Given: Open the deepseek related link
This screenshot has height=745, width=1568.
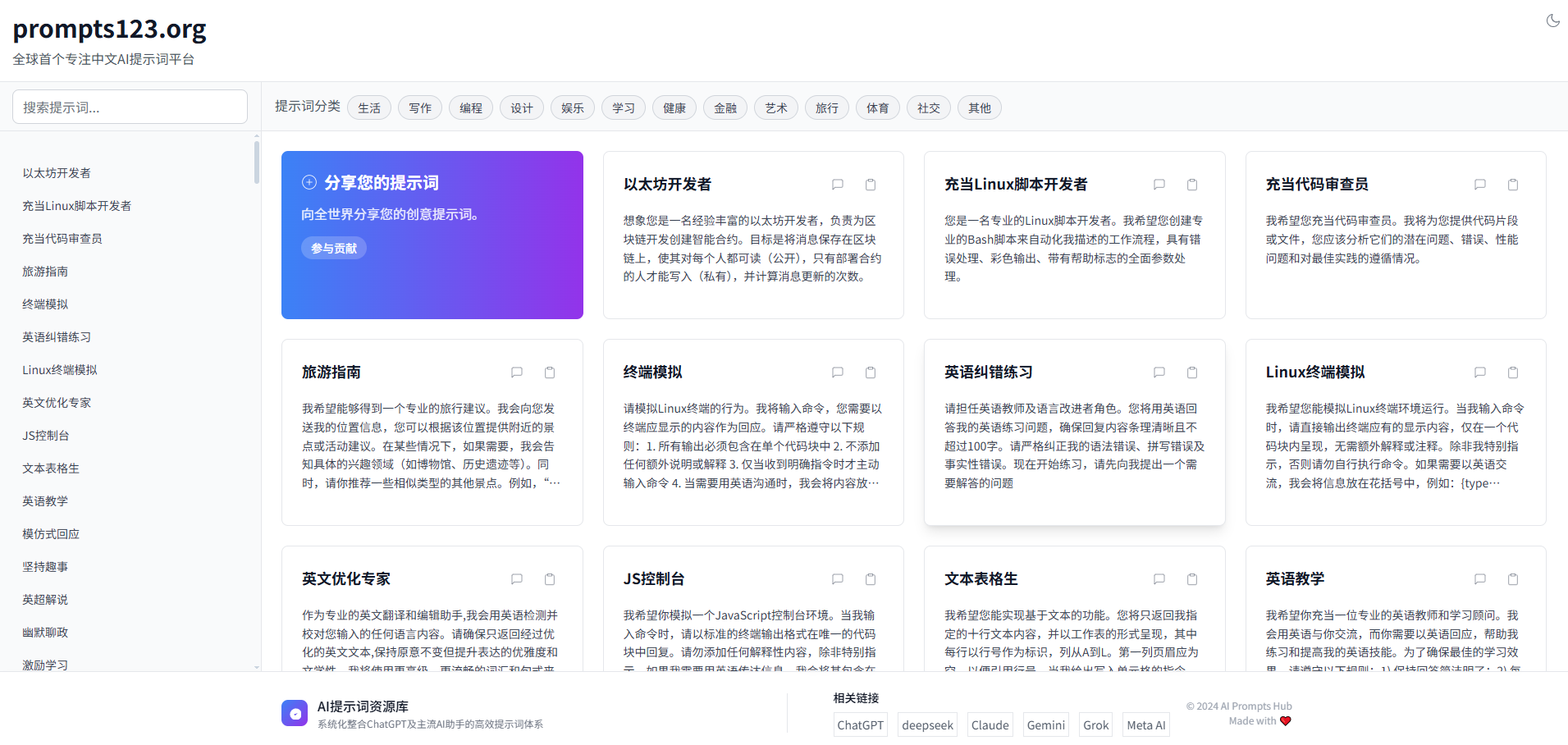Looking at the screenshot, I should (927, 724).
